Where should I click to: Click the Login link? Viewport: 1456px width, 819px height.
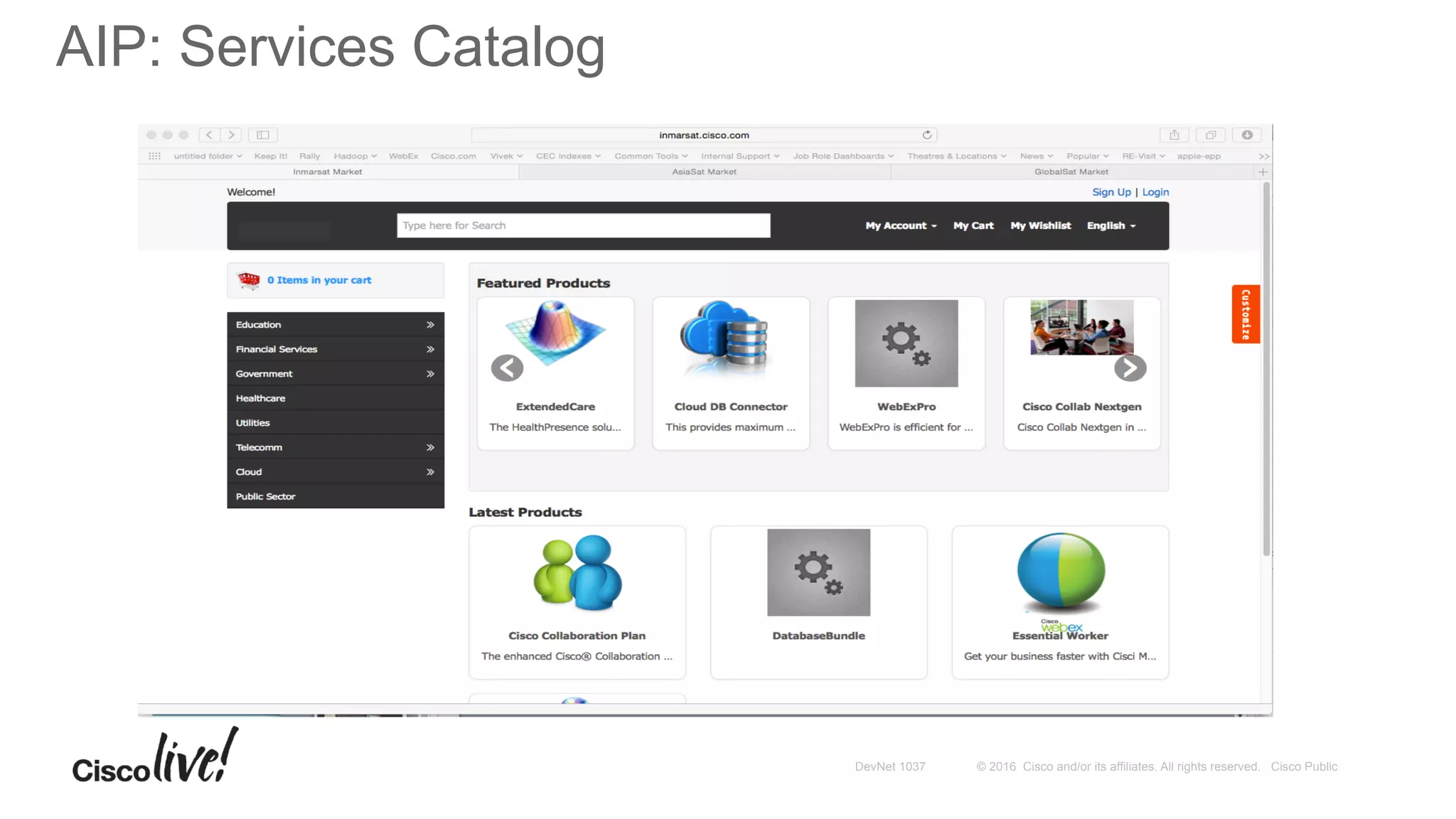[x=1155, y=192]
